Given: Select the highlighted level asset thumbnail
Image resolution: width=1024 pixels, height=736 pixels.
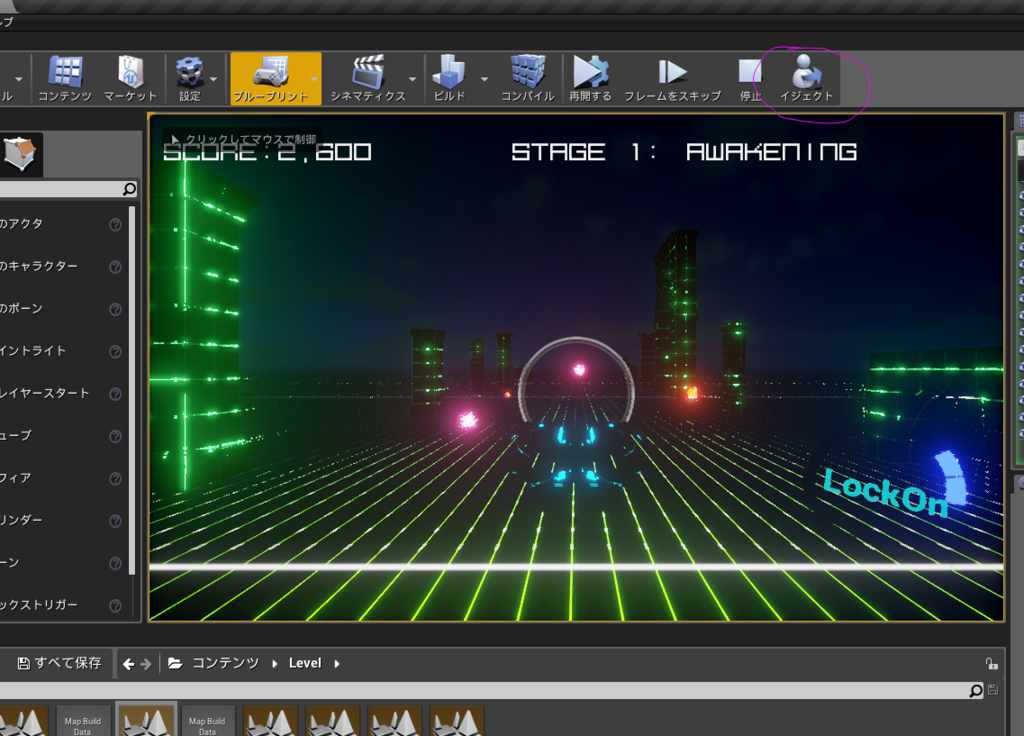Looking at the screenshot, I should [x=146, y=720].
